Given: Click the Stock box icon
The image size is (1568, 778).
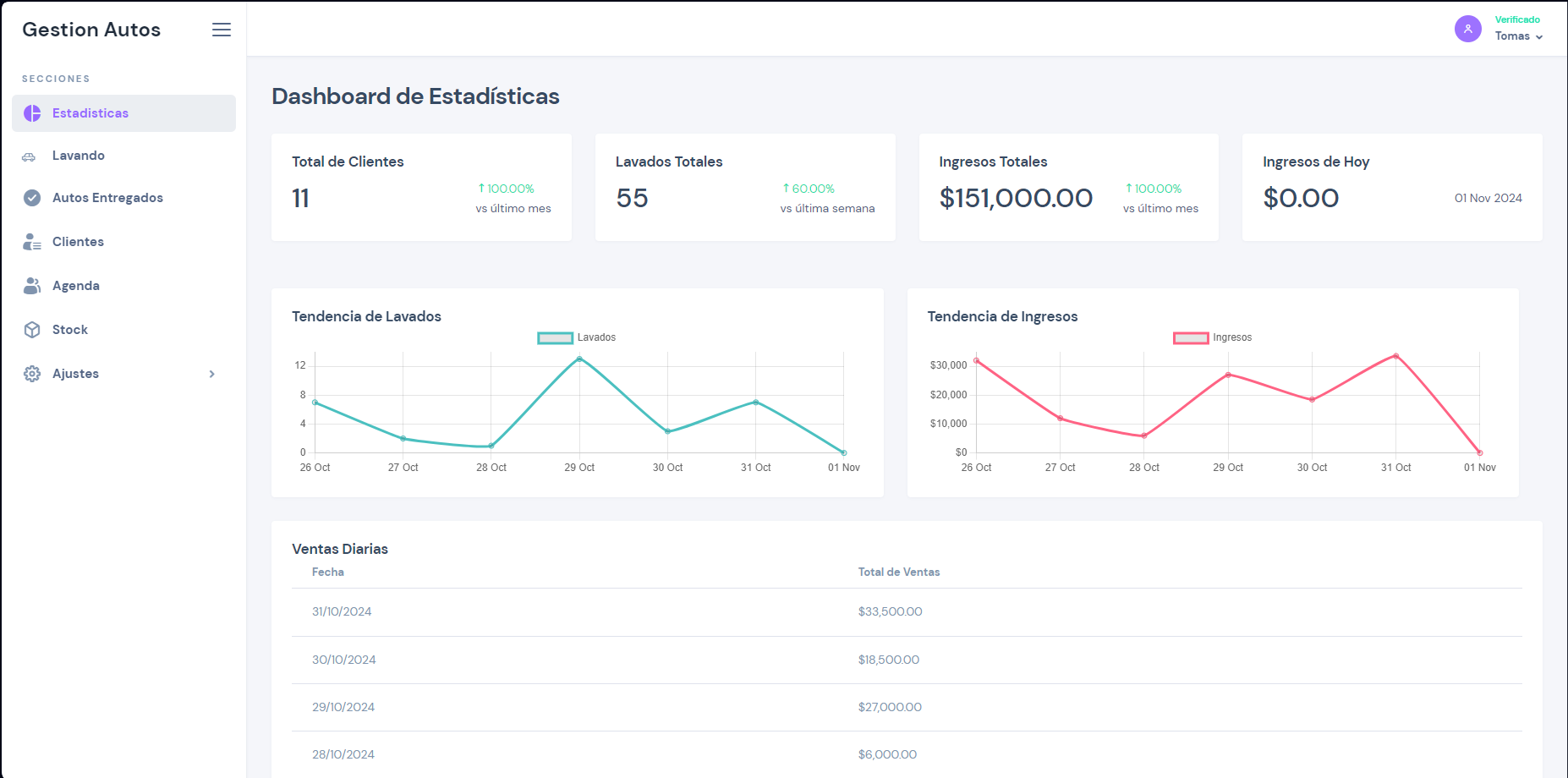Looking at the screenshot, I should 32,330.
